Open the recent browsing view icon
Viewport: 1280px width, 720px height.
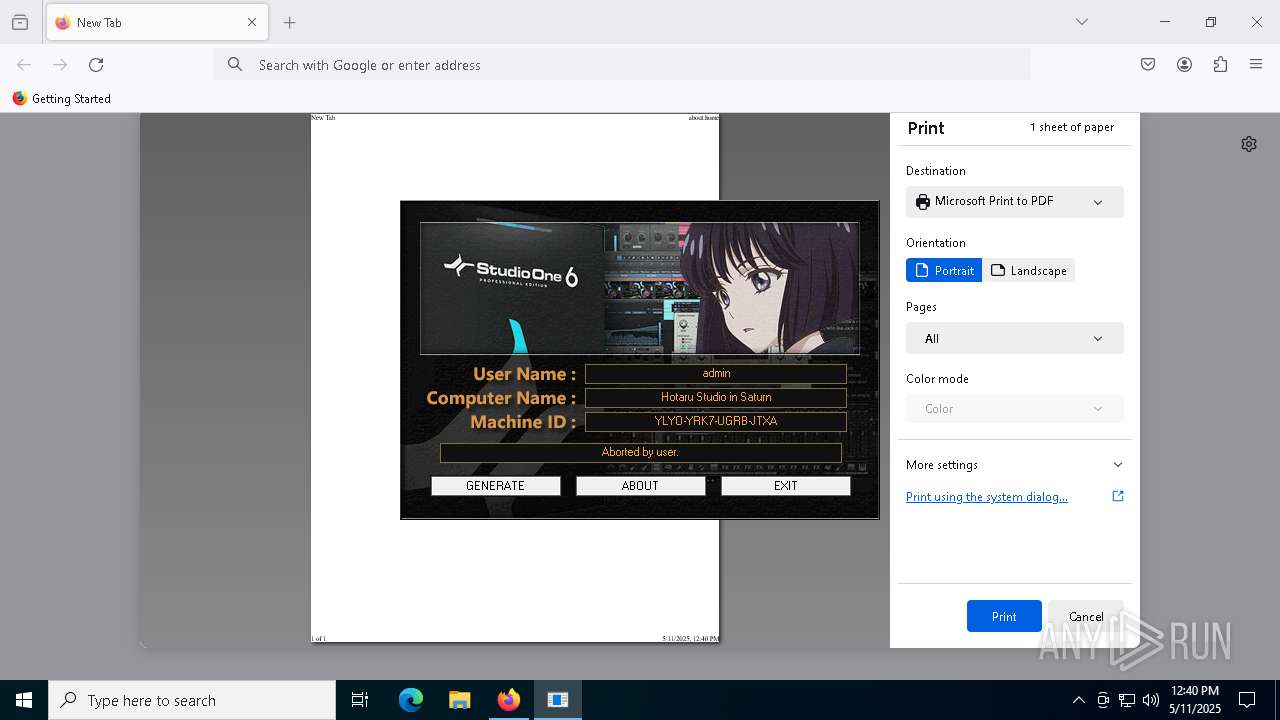tap(20, 22)
